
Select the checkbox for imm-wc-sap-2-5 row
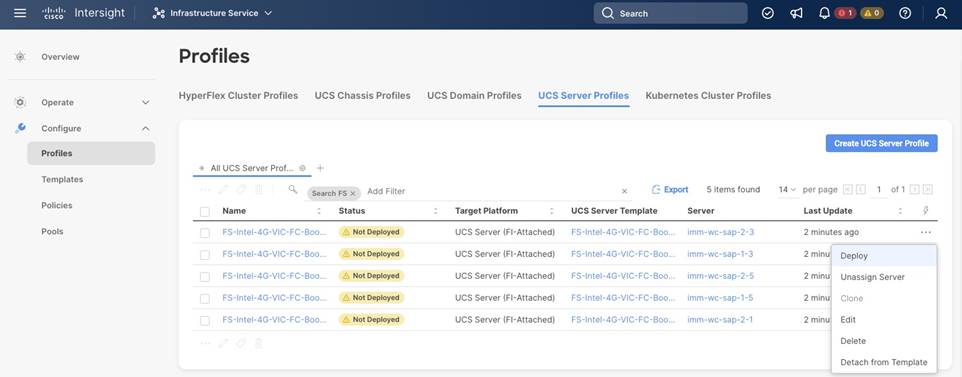[x=205, y=277]
